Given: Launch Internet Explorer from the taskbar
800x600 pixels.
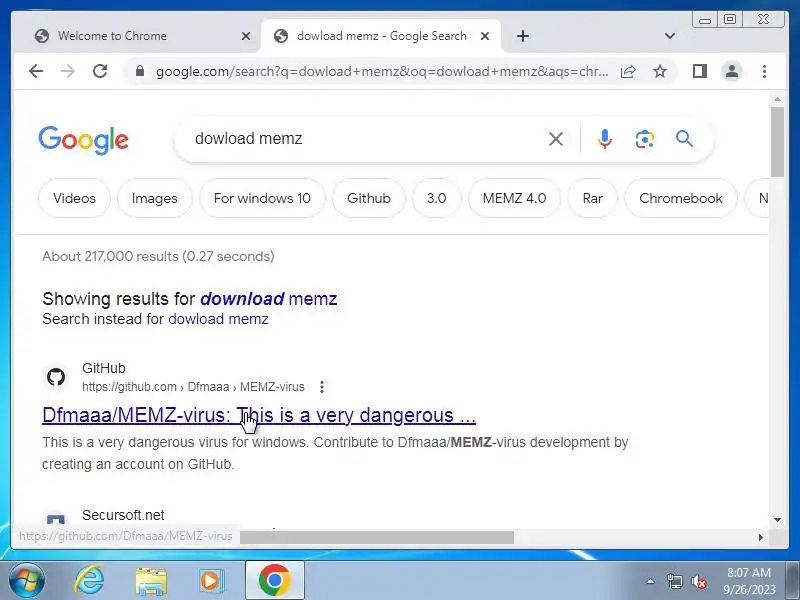Looking at the screenshot, I should (89, 581).
